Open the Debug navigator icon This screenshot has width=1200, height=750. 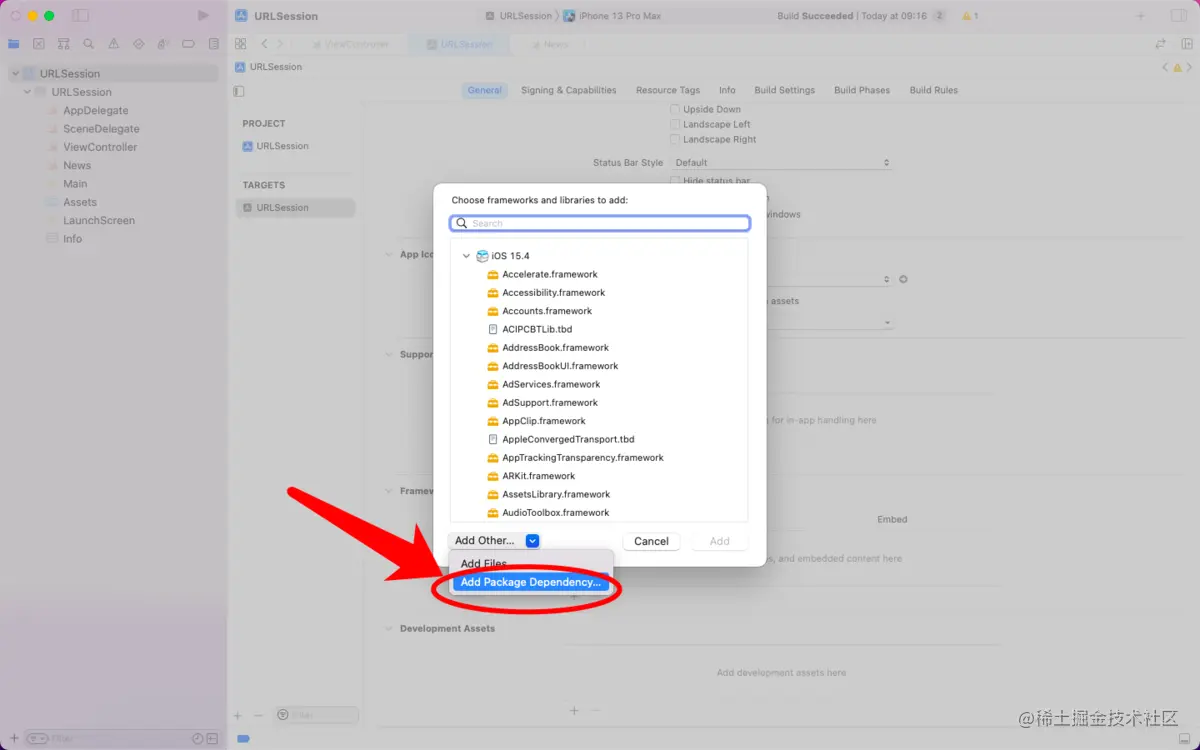coord(164,44)
